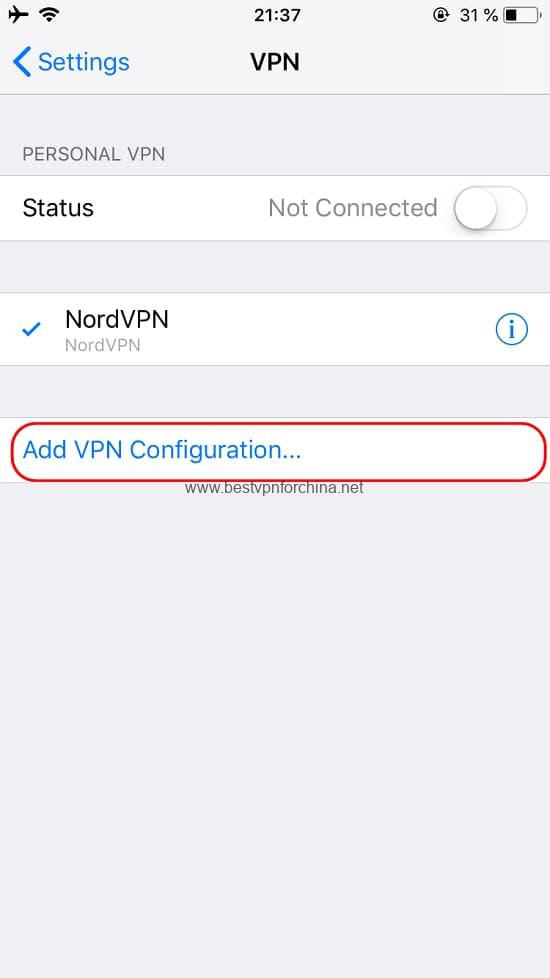Tap the Not Connected status text
The height and width of the screenshot is (978, 550).
pos(352,208)
